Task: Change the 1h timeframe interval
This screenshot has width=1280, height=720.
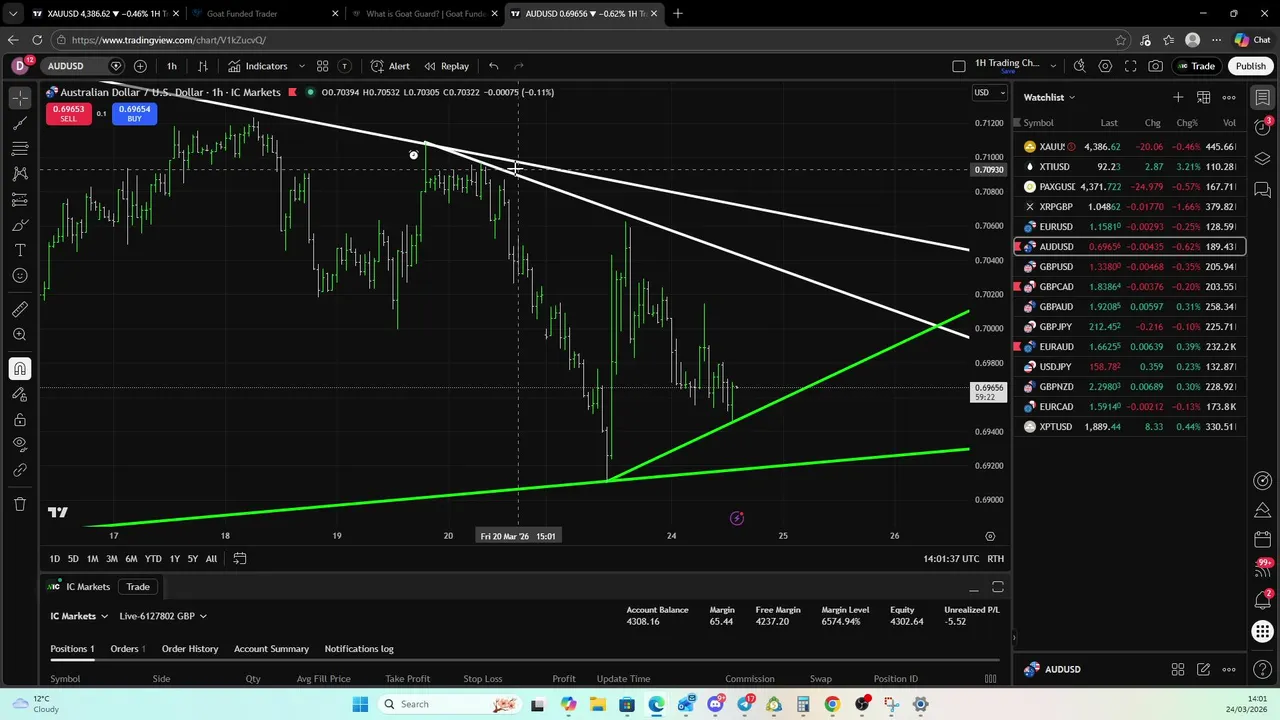Action: point(172,66)
